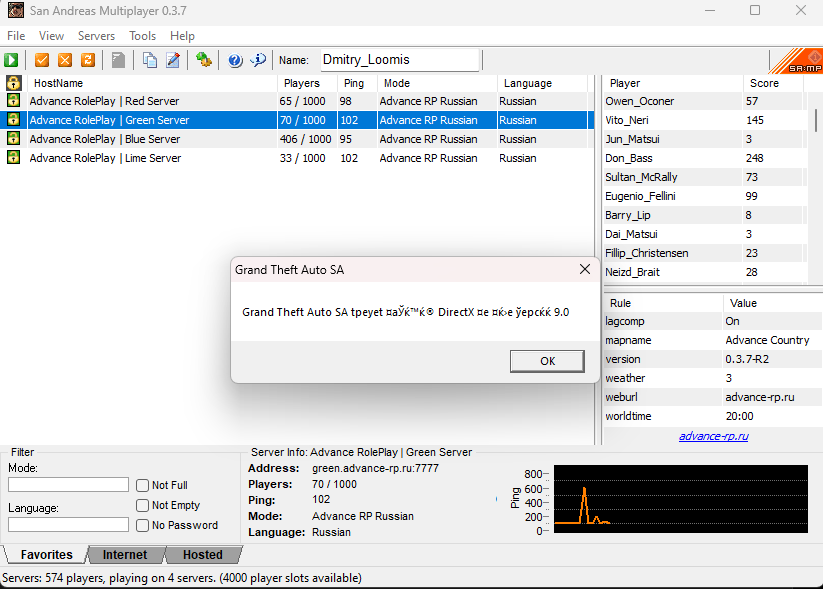Click the Mode filter text field
Image resolution: width=823 pixels, height=589 pixels.
tap(68, 485)
